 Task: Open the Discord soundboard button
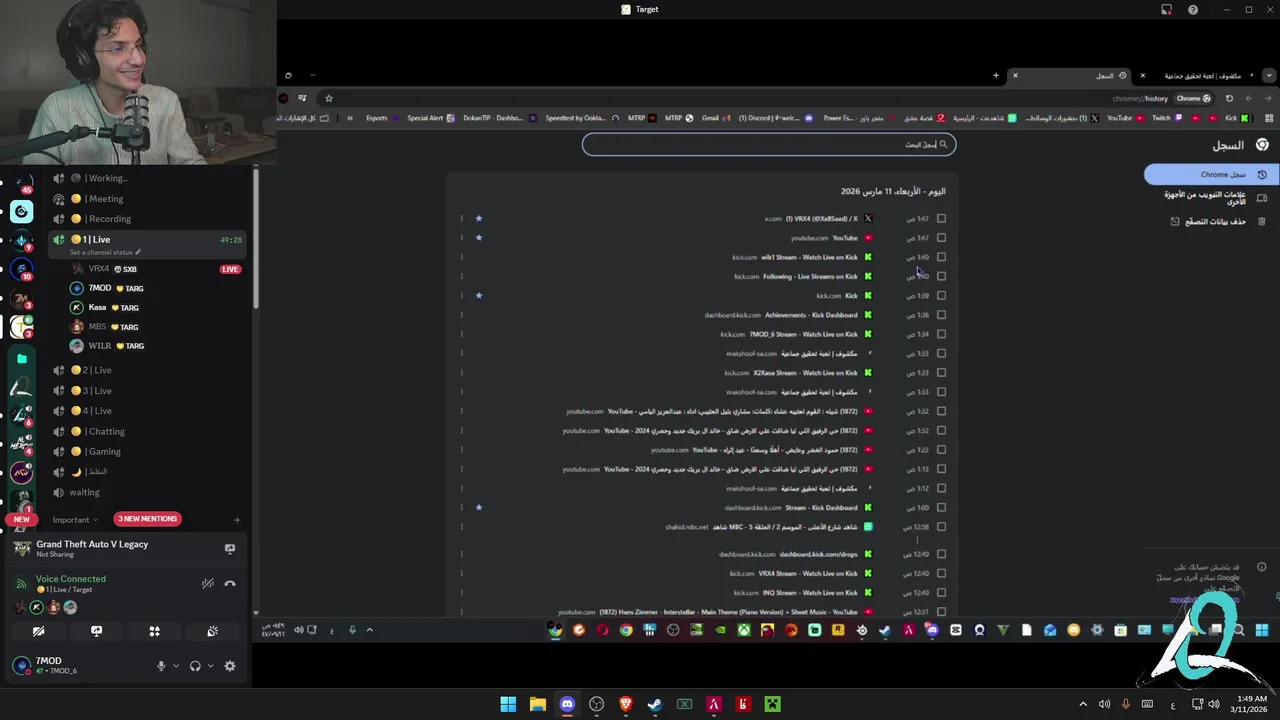point(212,631)
